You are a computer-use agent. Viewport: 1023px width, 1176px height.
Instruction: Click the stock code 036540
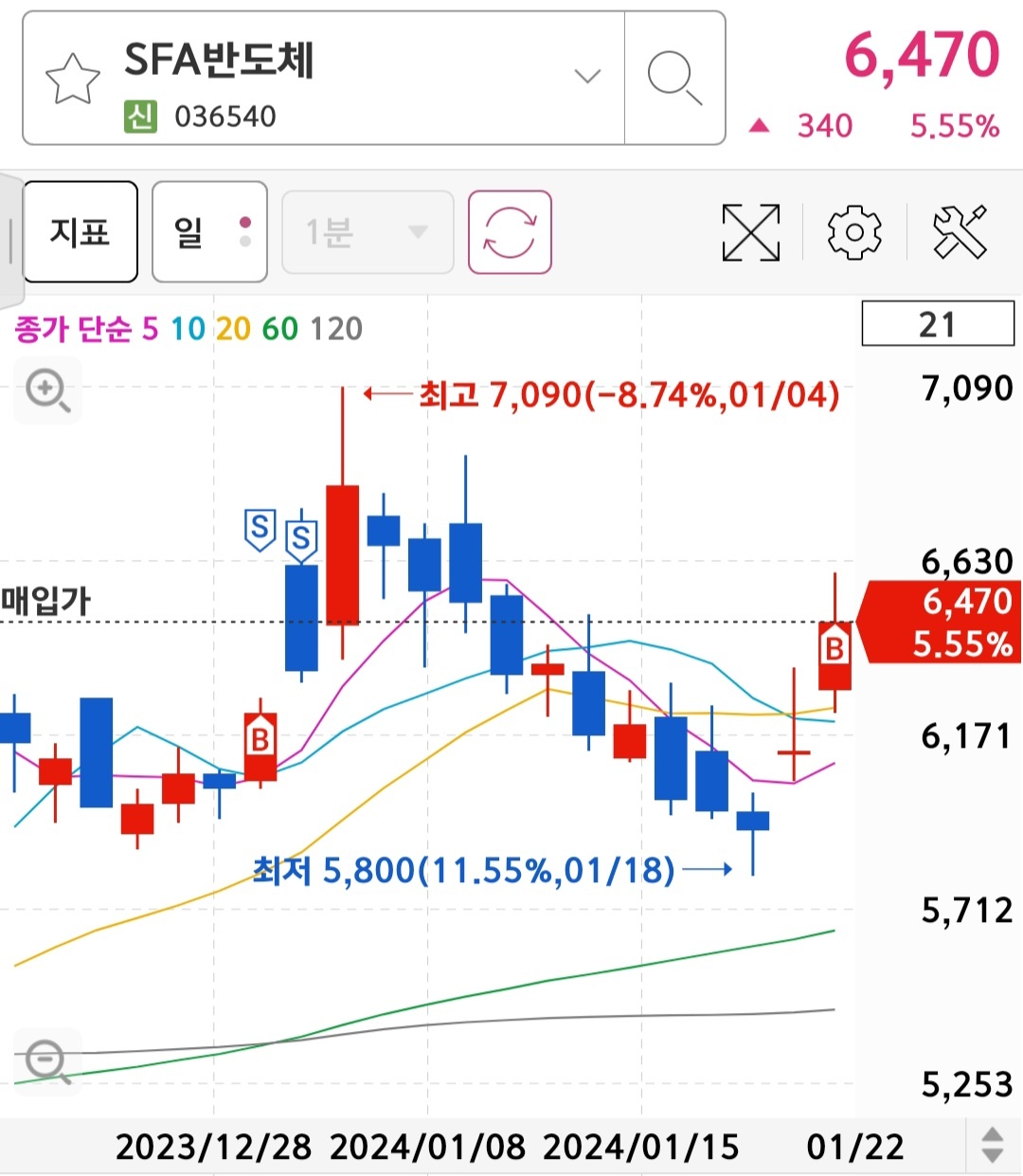225,117
